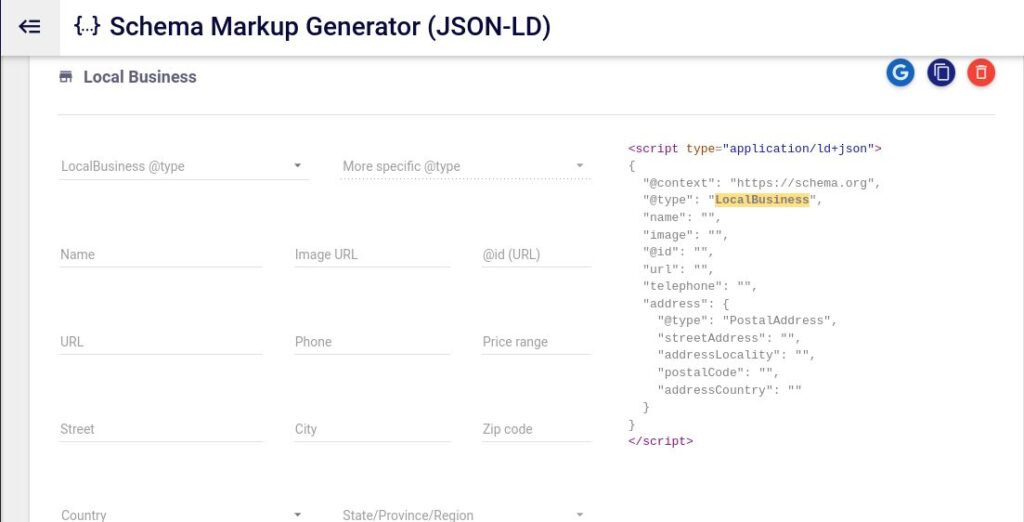Click the closing </script> tag

(660, 441)
